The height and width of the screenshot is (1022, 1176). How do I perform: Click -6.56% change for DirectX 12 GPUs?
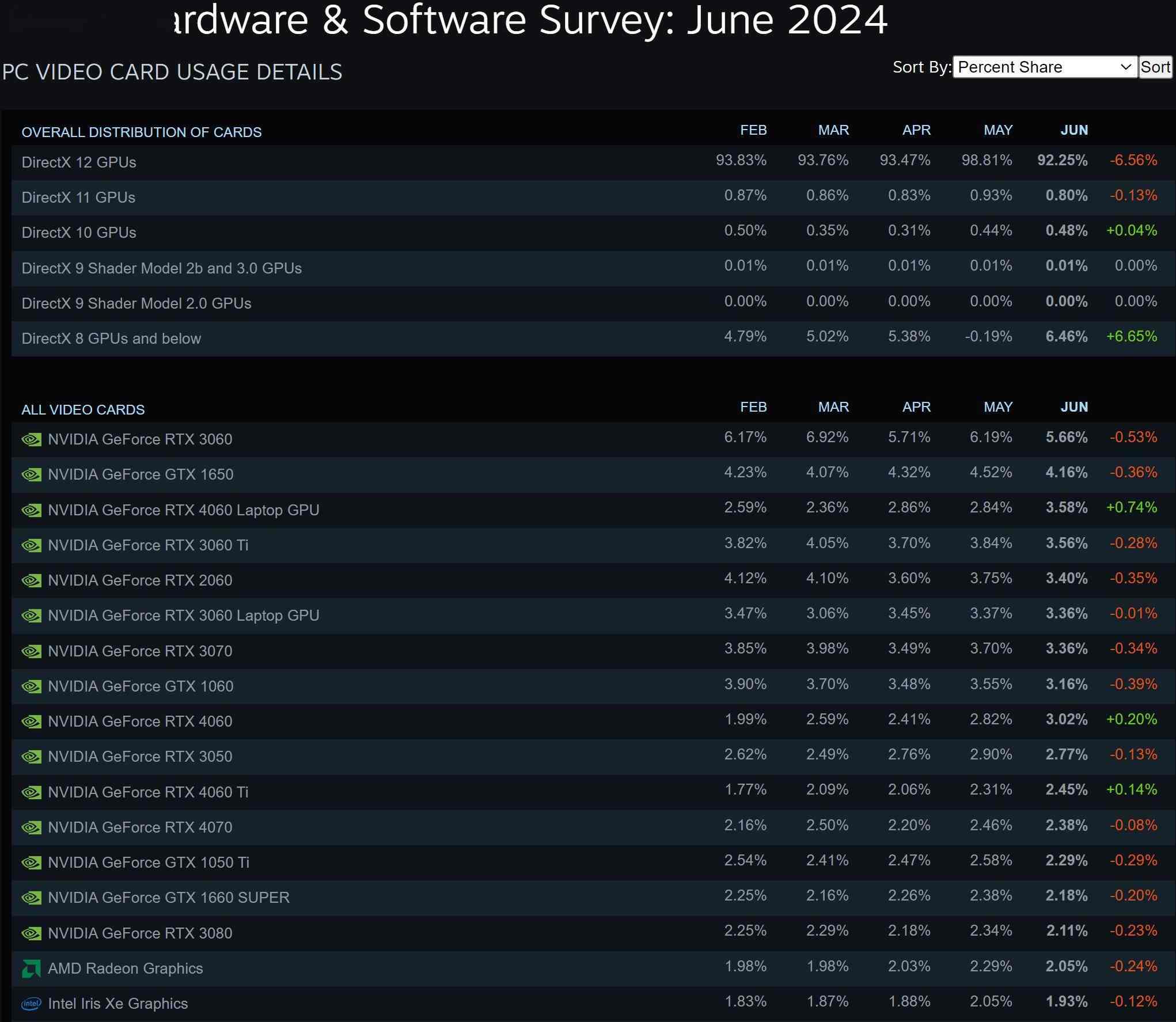click(1133, 161)
